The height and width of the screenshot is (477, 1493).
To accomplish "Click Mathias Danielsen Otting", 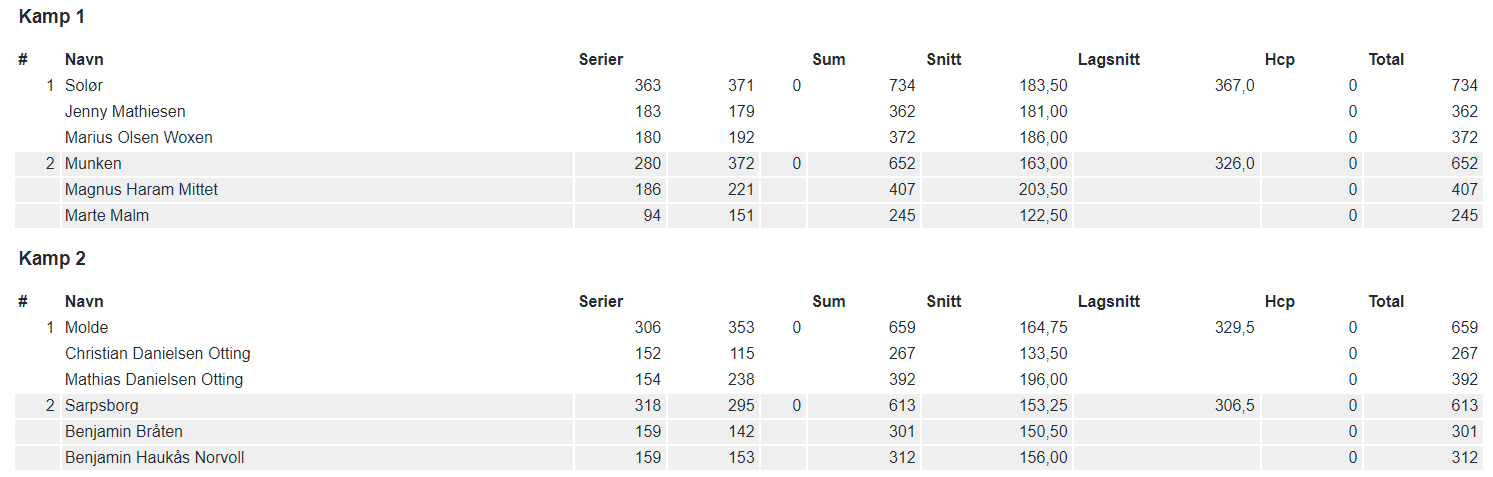I will tap(154, 380).
